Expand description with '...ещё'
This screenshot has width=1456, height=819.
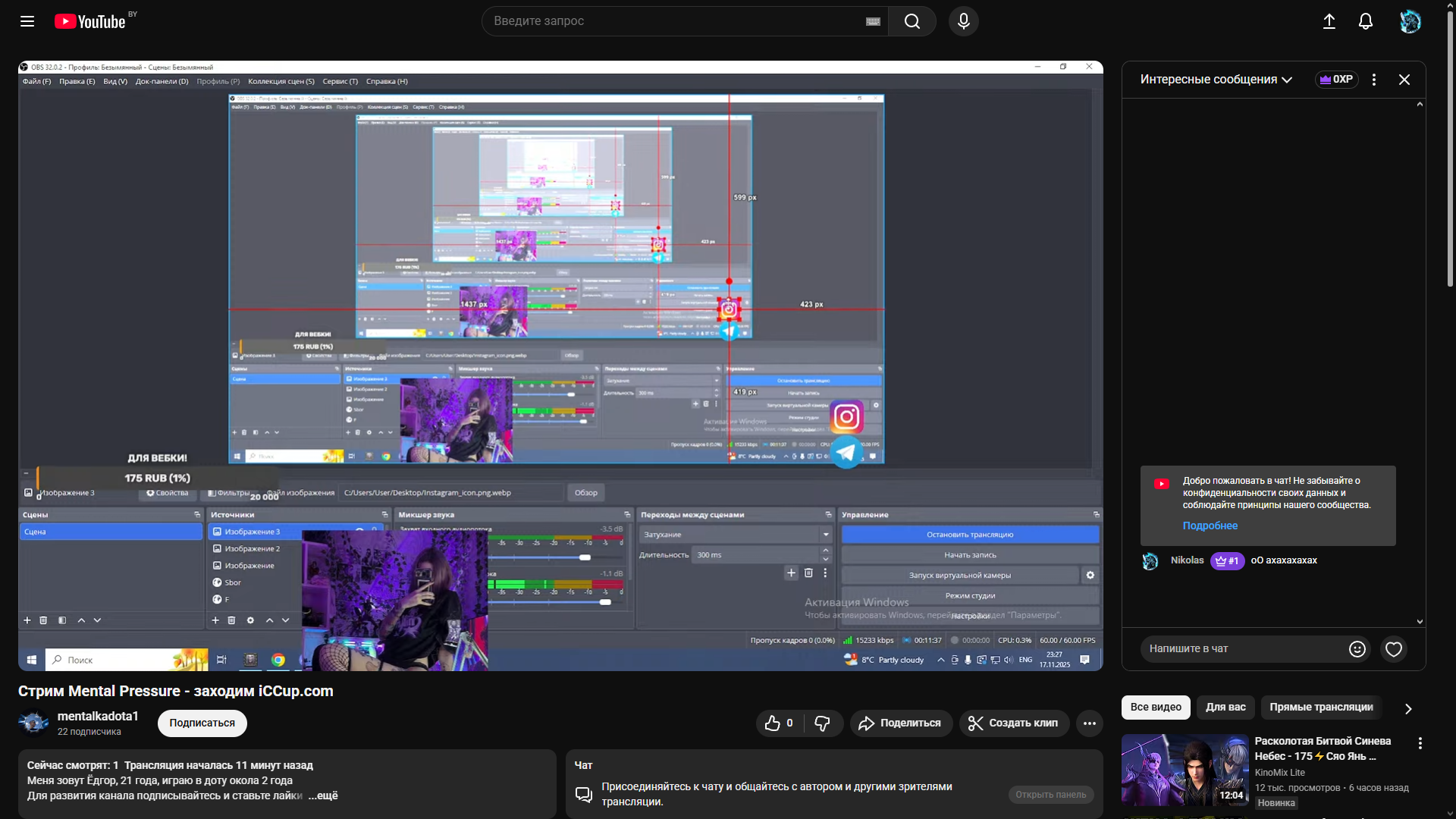point(323,795)
